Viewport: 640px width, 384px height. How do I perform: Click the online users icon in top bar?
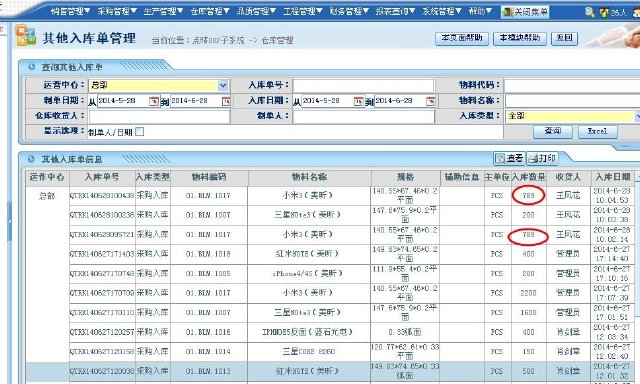pyautogui.click(x=604, y=12)
